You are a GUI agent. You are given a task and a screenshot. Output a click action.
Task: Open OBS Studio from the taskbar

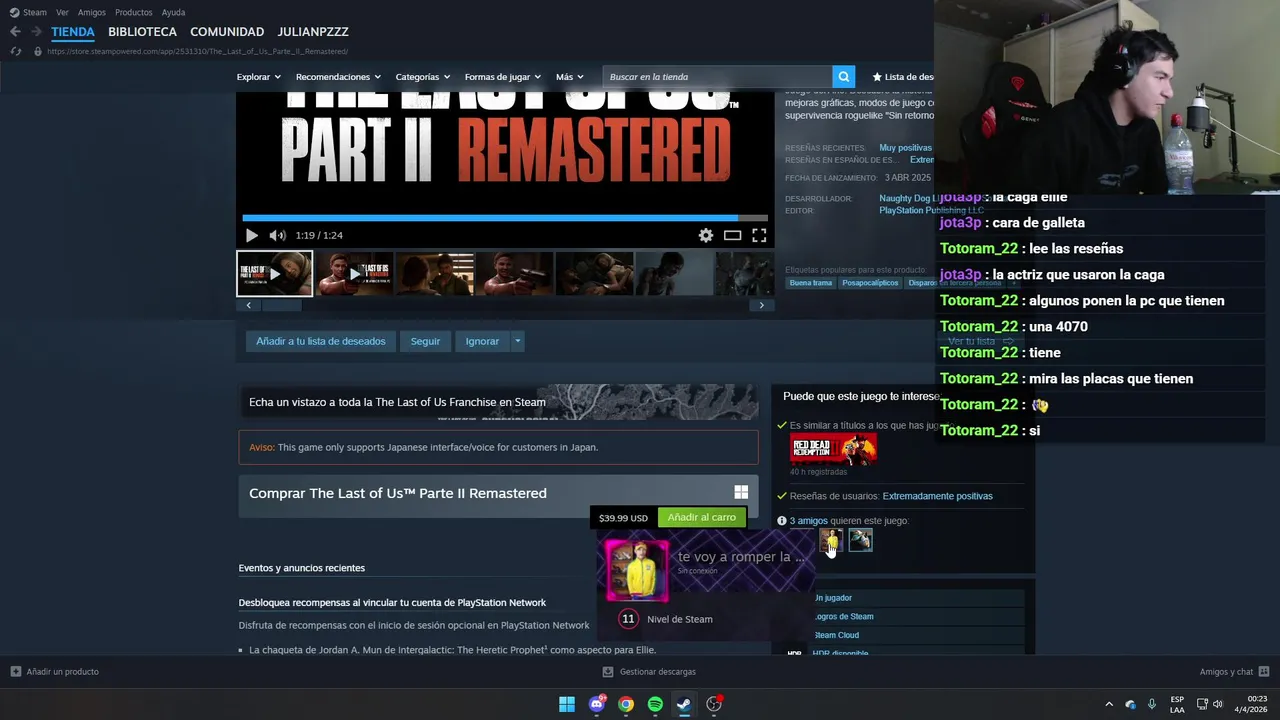point(714,704)
